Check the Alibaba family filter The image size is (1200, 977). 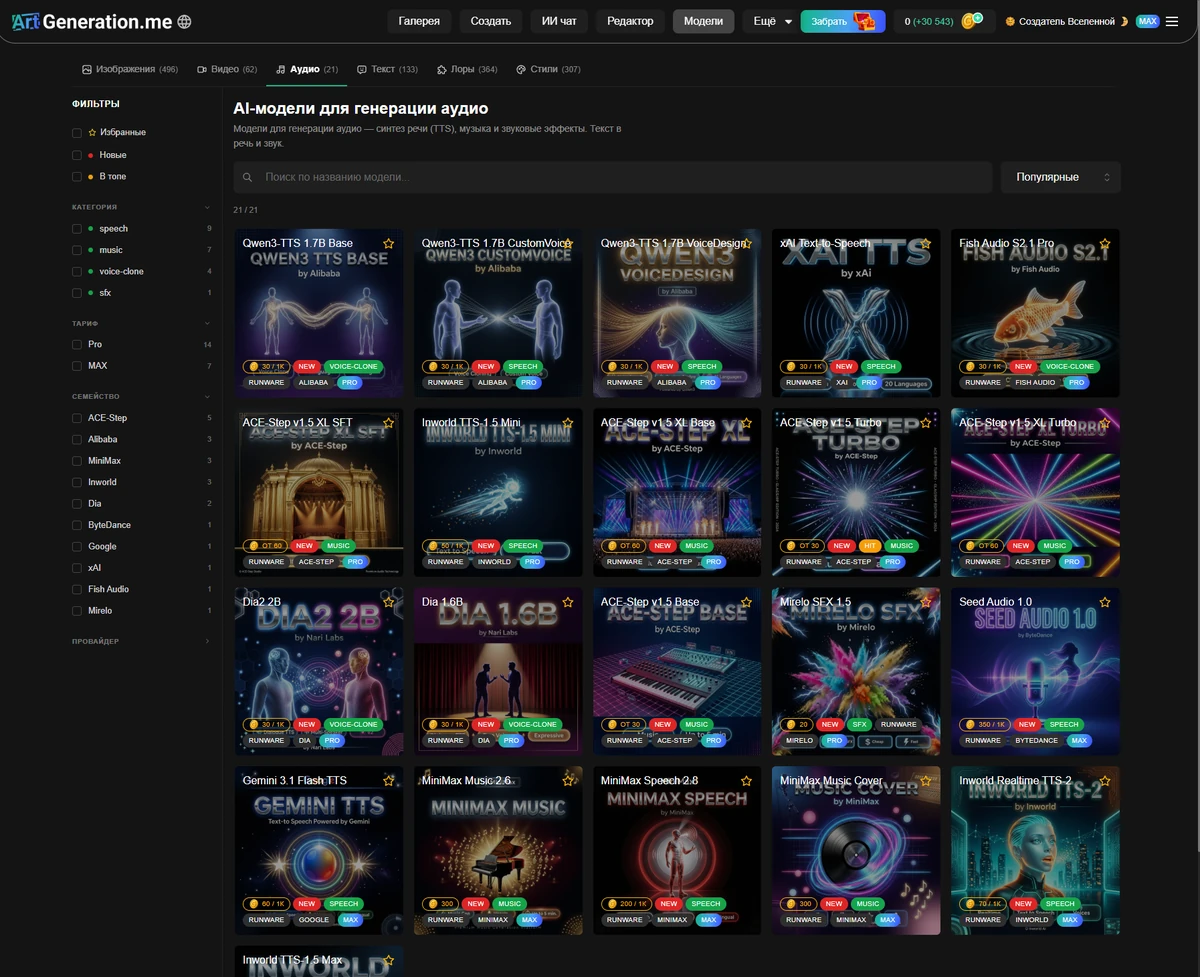tap(77, 439)
